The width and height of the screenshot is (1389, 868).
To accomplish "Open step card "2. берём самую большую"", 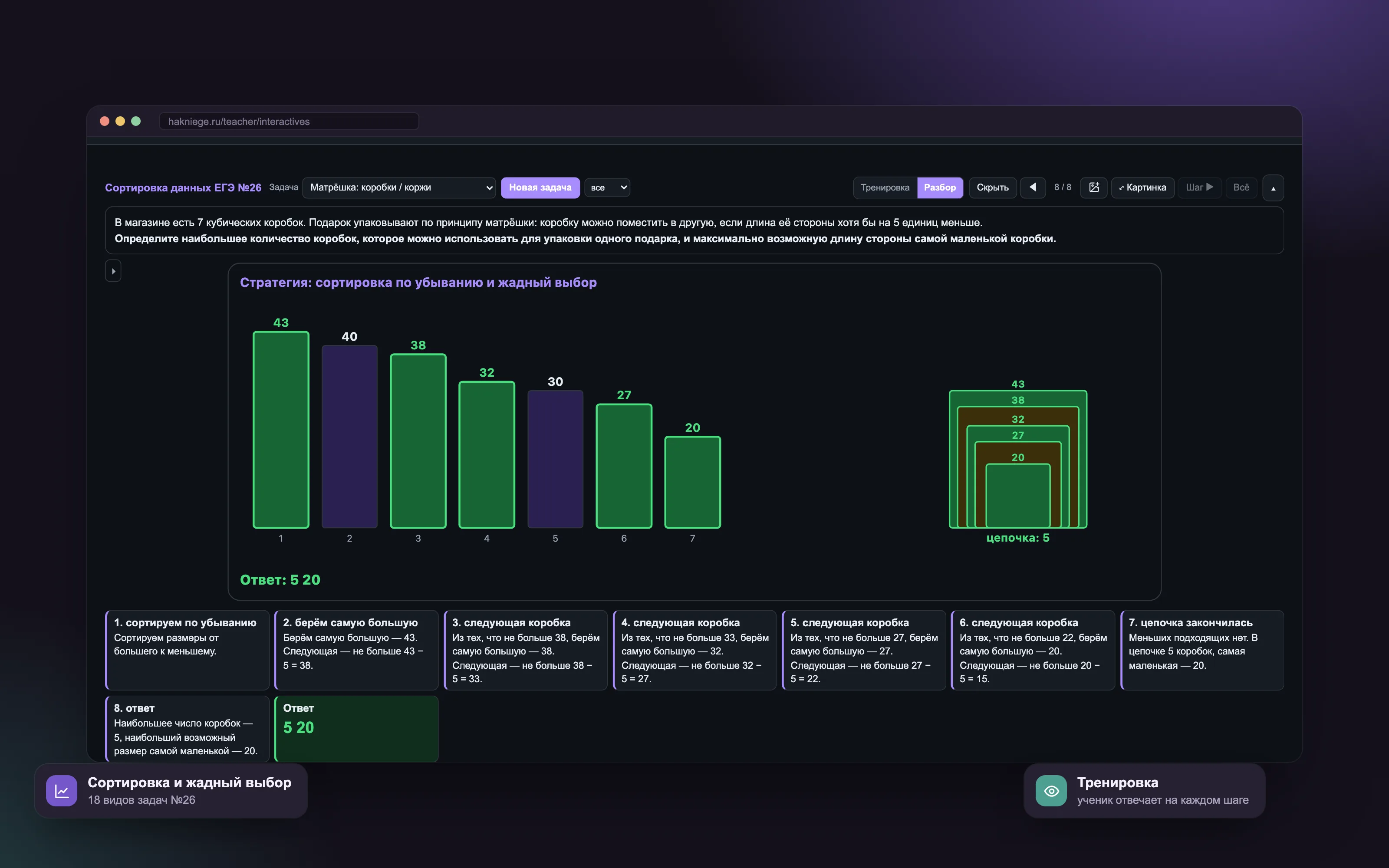I will pyautogui.click(x=356, y=650).
